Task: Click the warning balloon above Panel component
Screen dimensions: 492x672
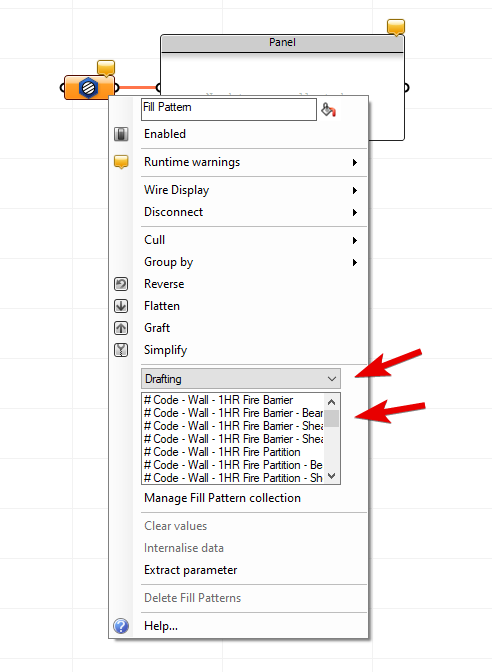Action: 396,27
